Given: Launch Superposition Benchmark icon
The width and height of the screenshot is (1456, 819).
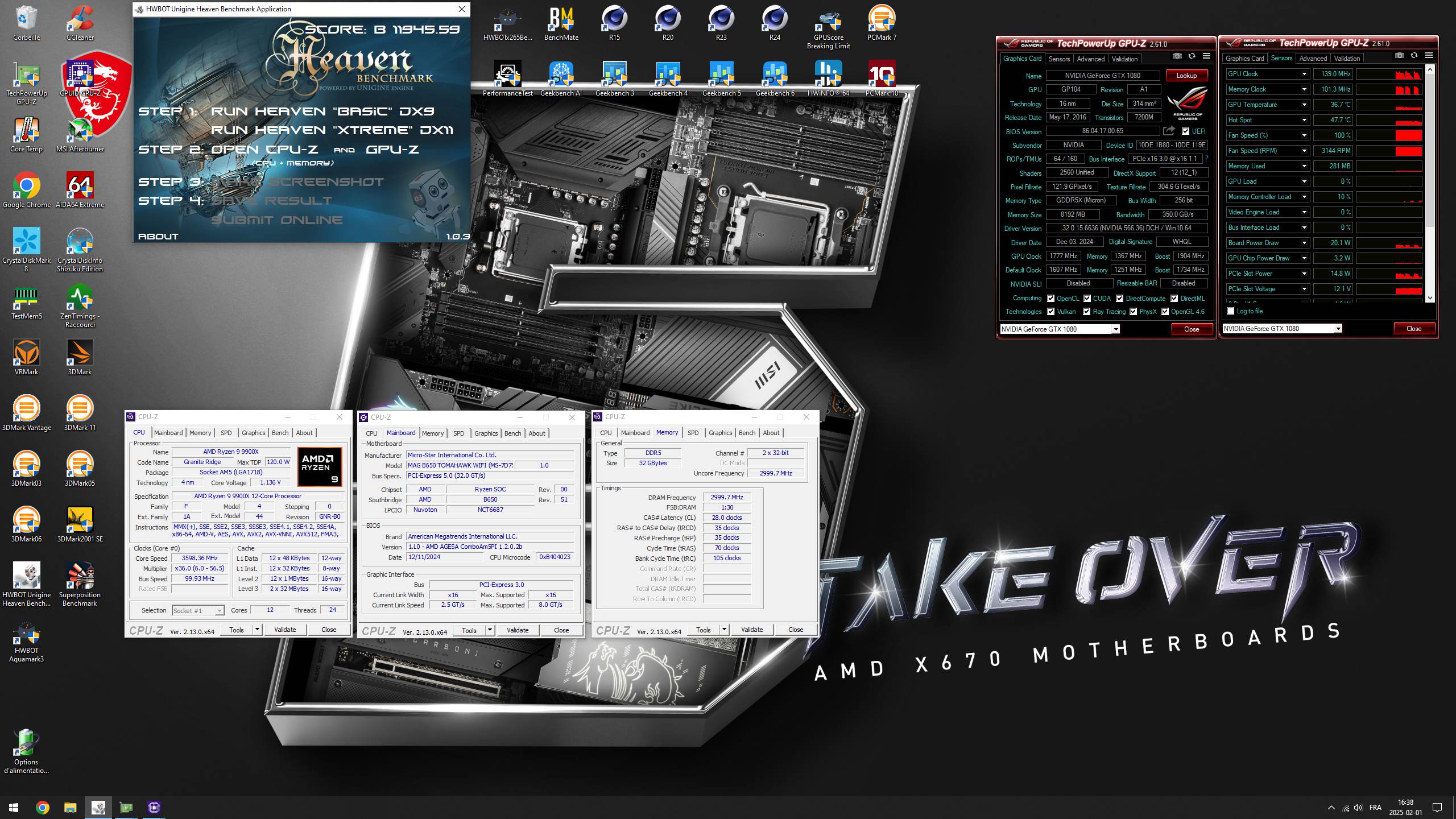Looking at the screenshot, I should pos(80,585).
